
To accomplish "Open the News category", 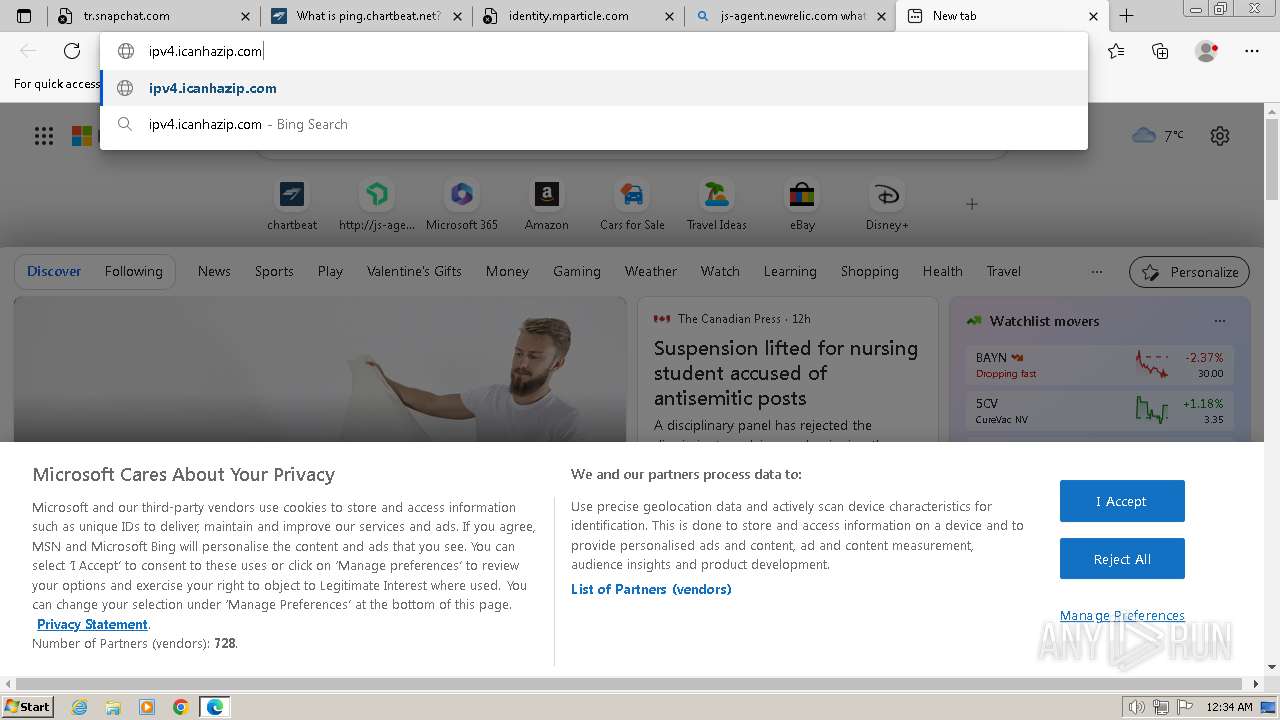I will pyautogui.click(x=214, y=271).
